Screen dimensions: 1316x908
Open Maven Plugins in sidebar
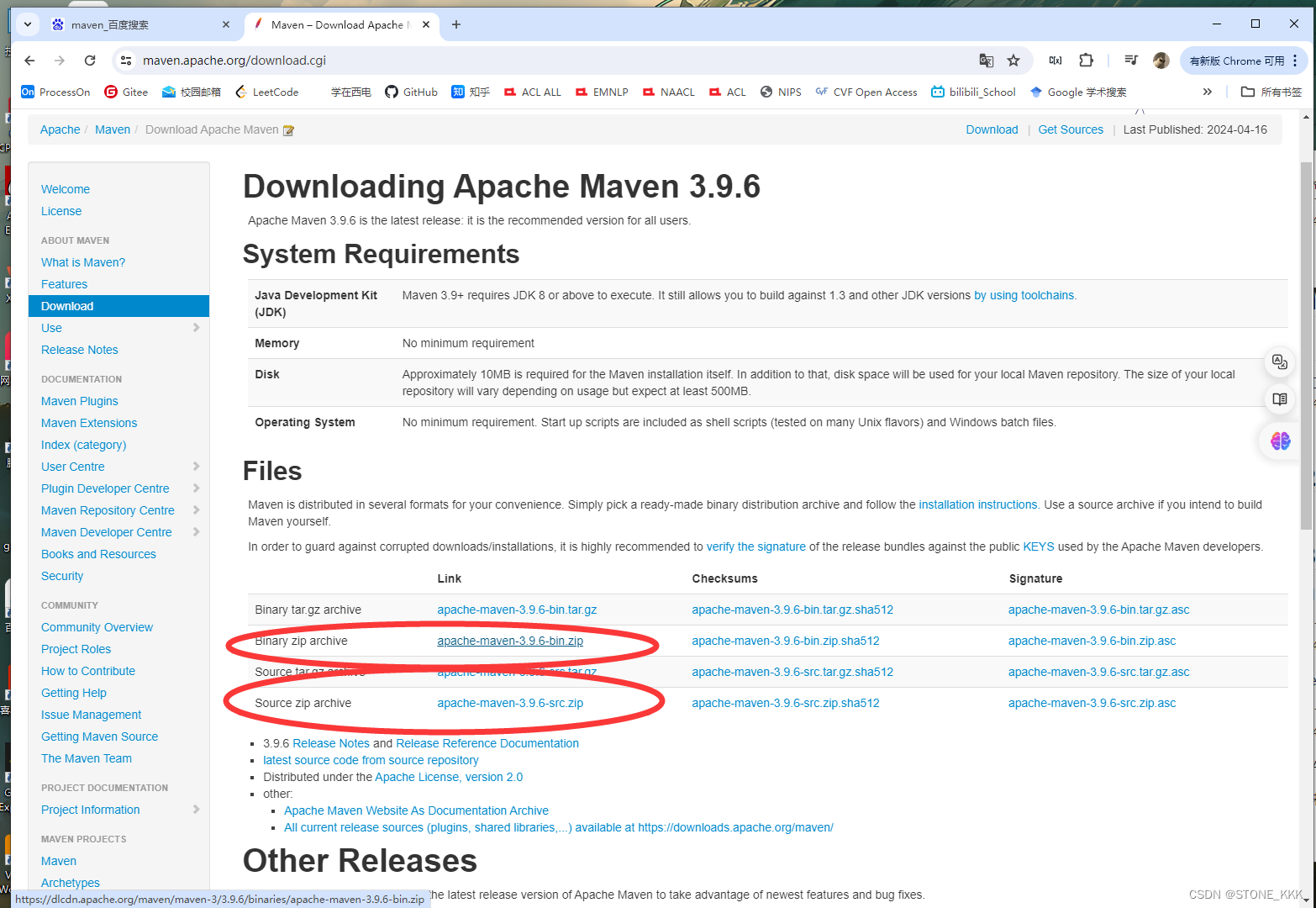pos(80,401)
